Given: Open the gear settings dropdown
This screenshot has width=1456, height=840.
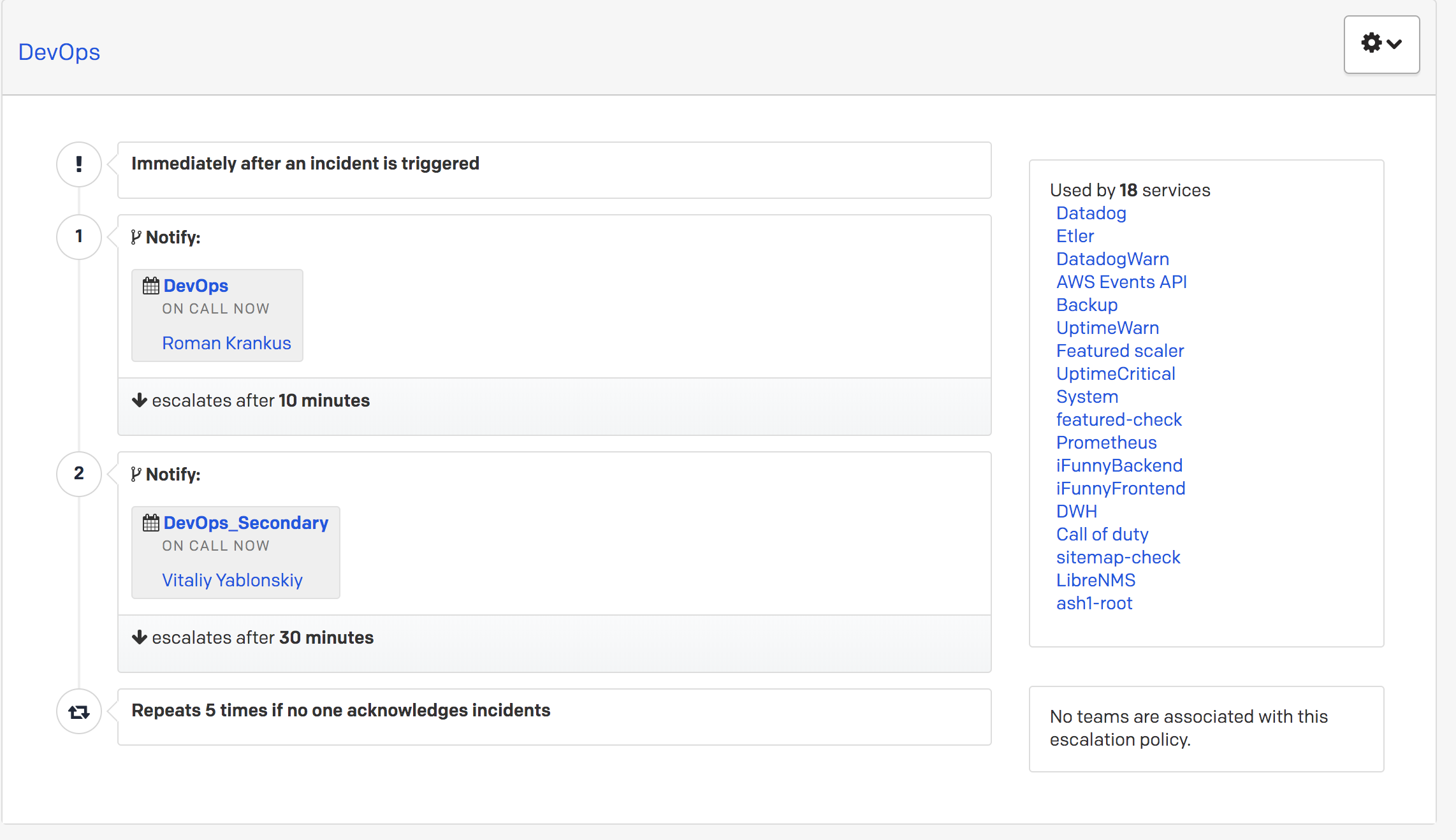Looking at the screenshot, I should click(1381, 45).
